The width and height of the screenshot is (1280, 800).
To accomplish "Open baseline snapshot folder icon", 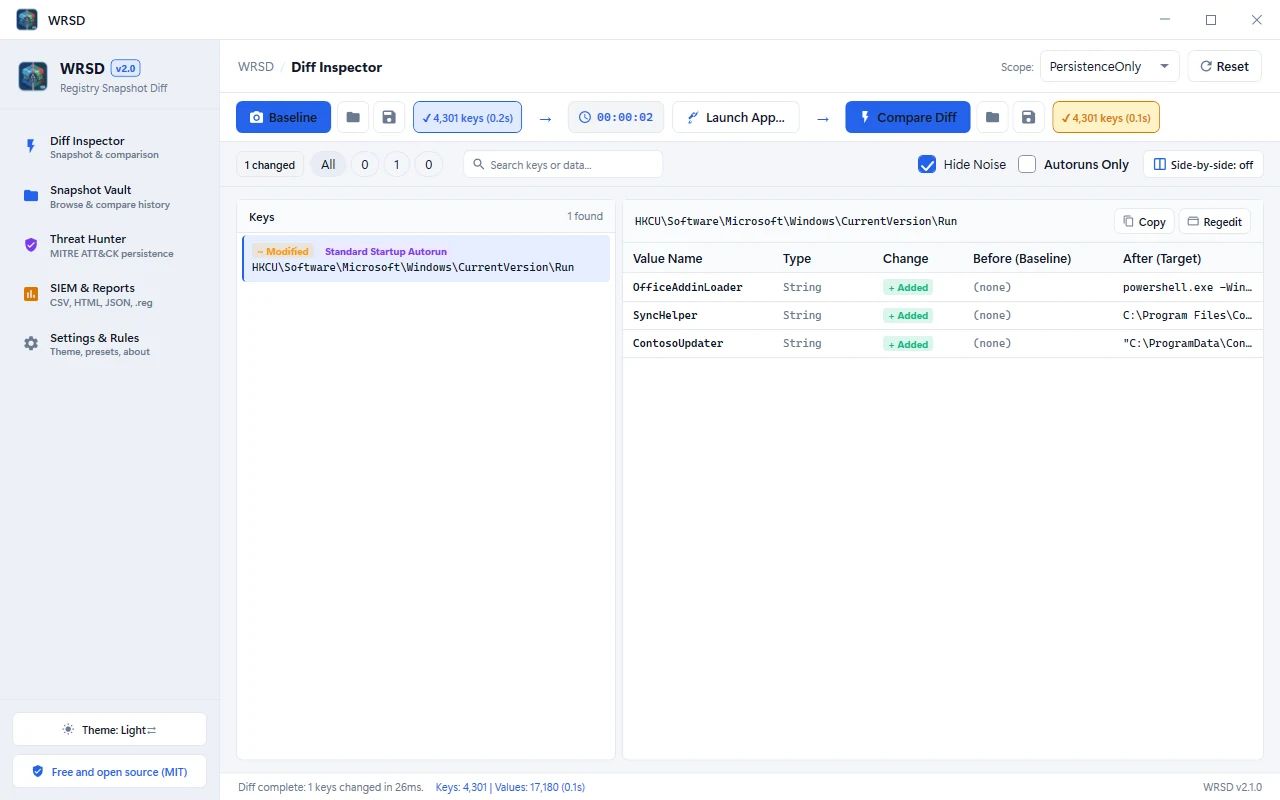I will pyautogui.click(x=353, y=117).
